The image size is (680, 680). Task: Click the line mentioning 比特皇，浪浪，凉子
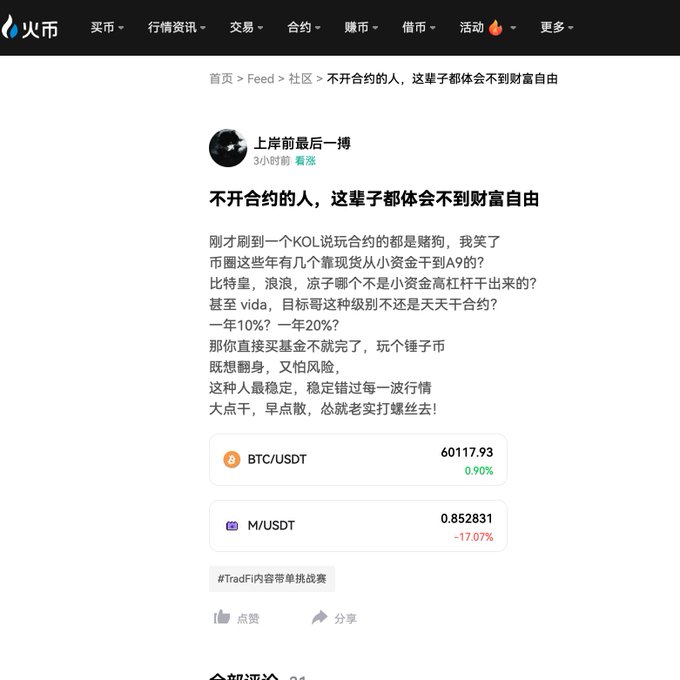tap(373, 284)
